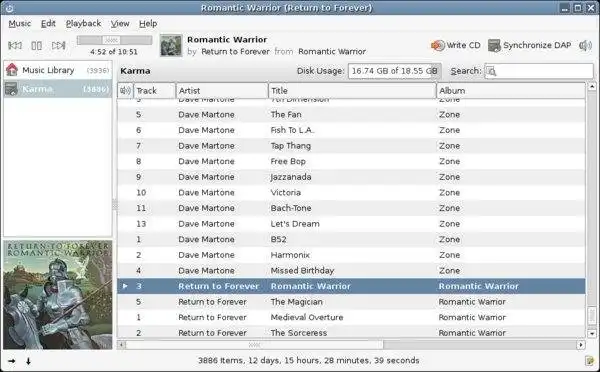
Task: Open the View menu
Action: point(120,24)
